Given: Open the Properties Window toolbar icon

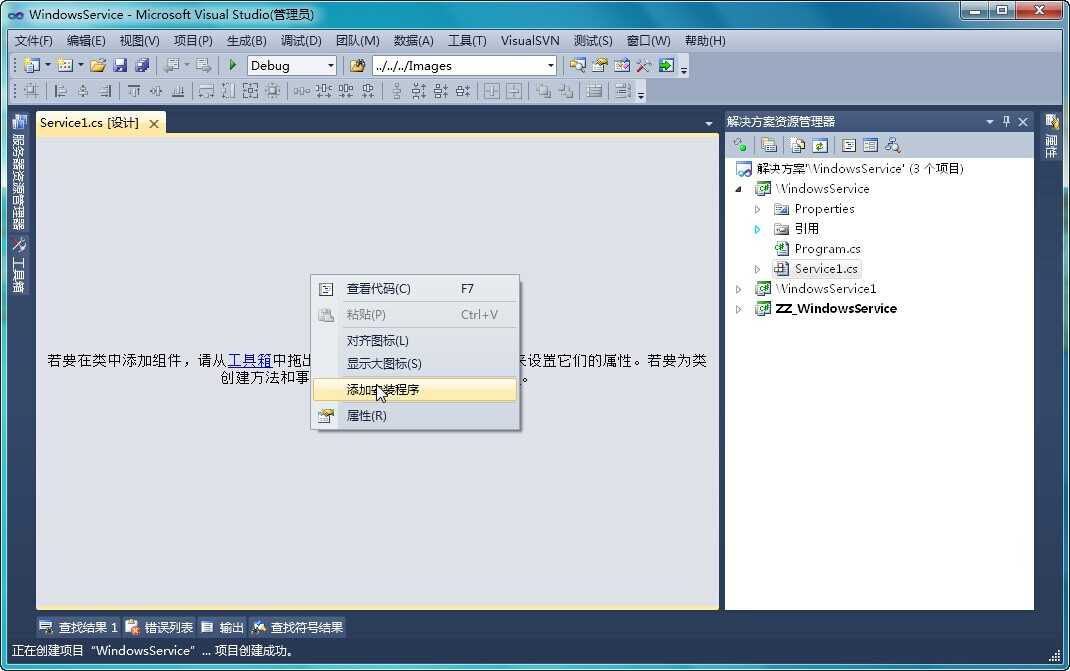Looking at the screenshot, I should (599, 66).
